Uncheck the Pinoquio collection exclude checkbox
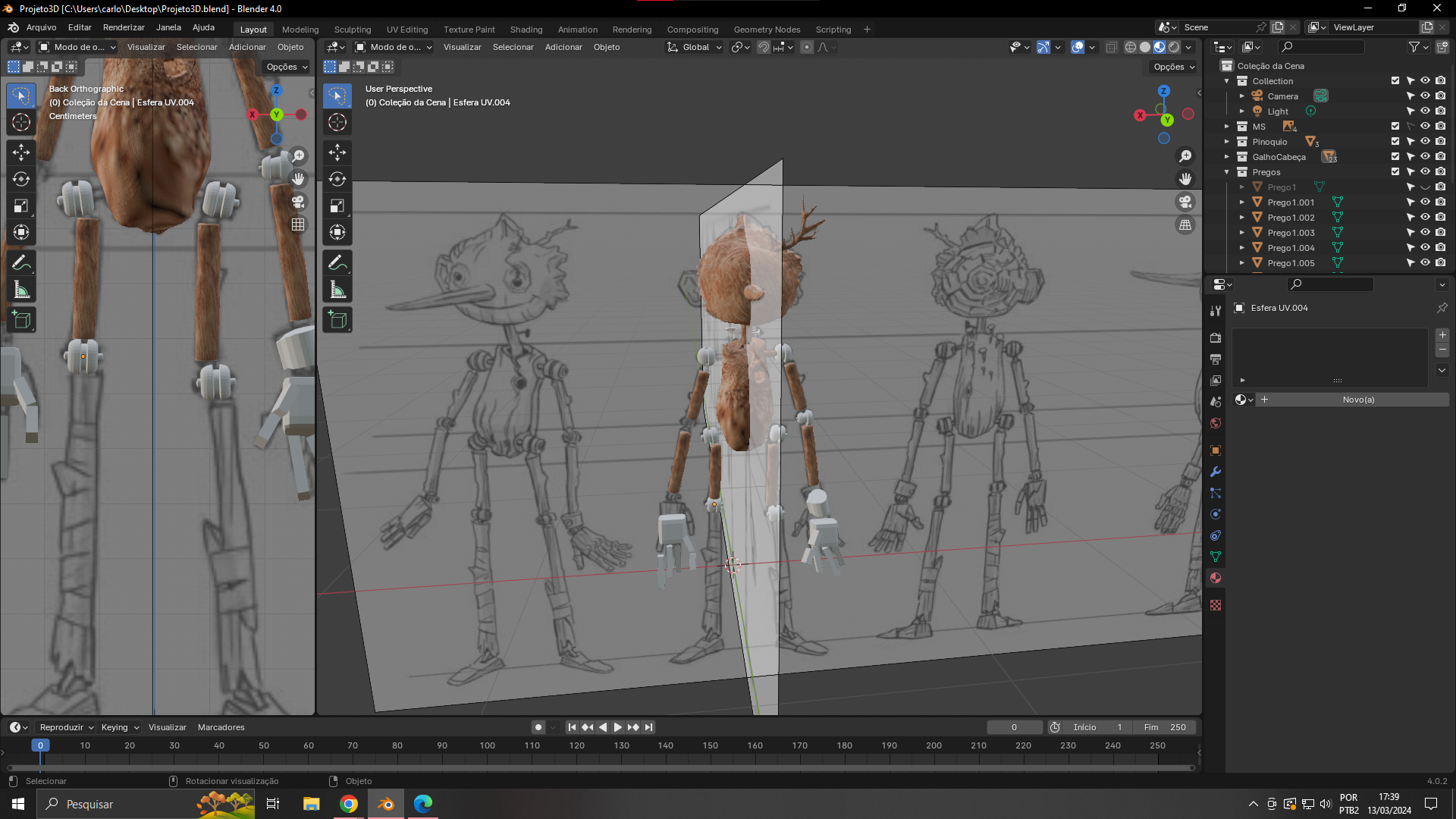 point(1395,142)
